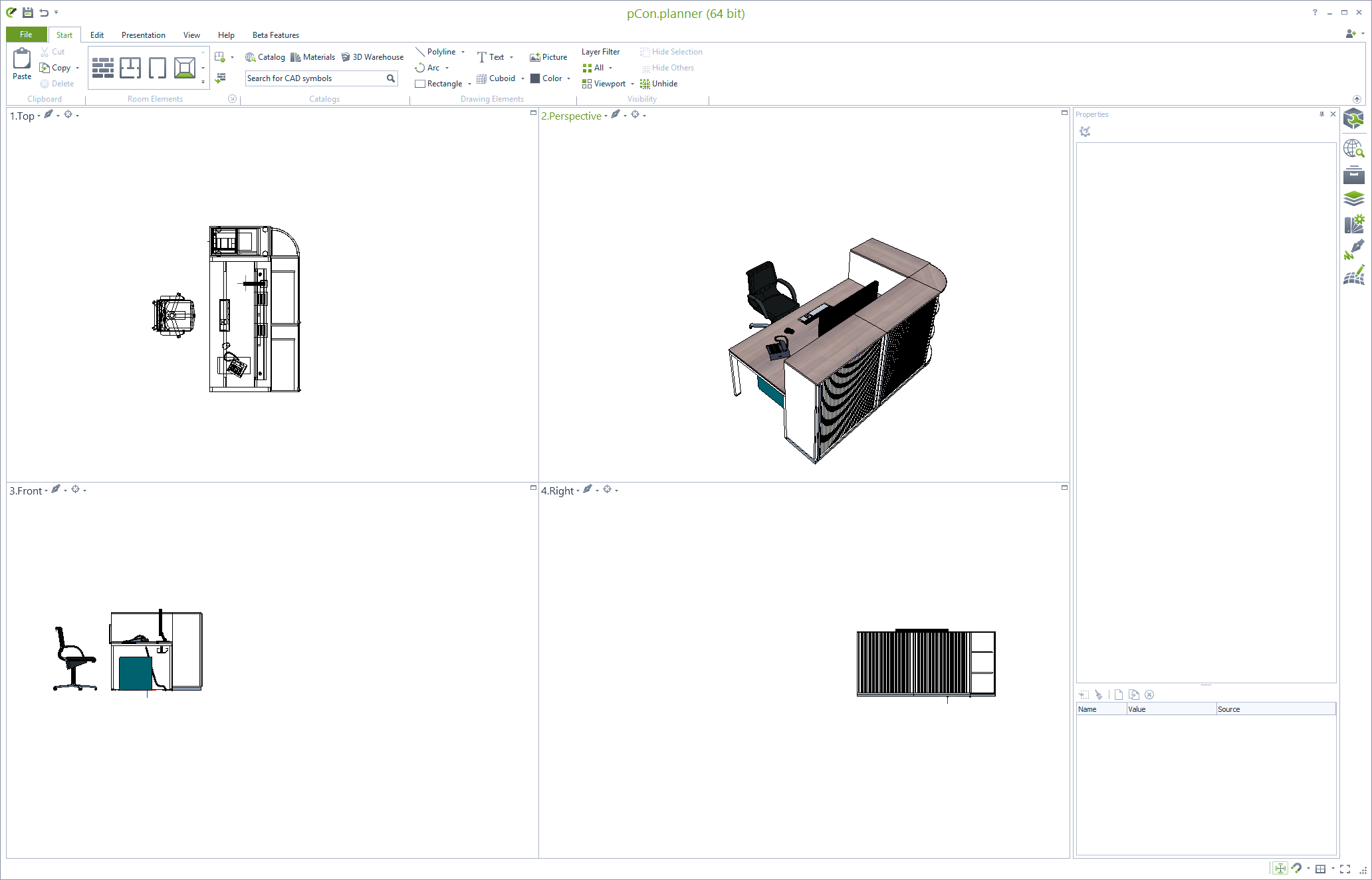This screenshot has height=880, width=1372.
Task: Open the grid editing sidebar icon
Action: (x=1354, y=275)
